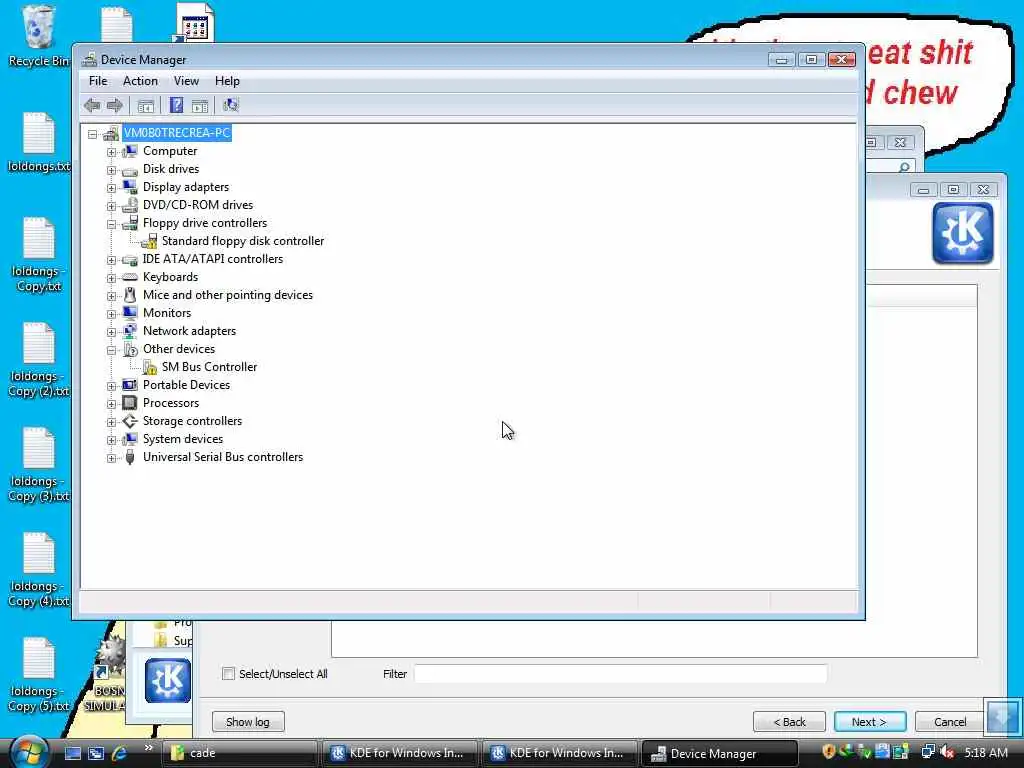Open the File menu
1024x768 pixels.
(98, 81)
